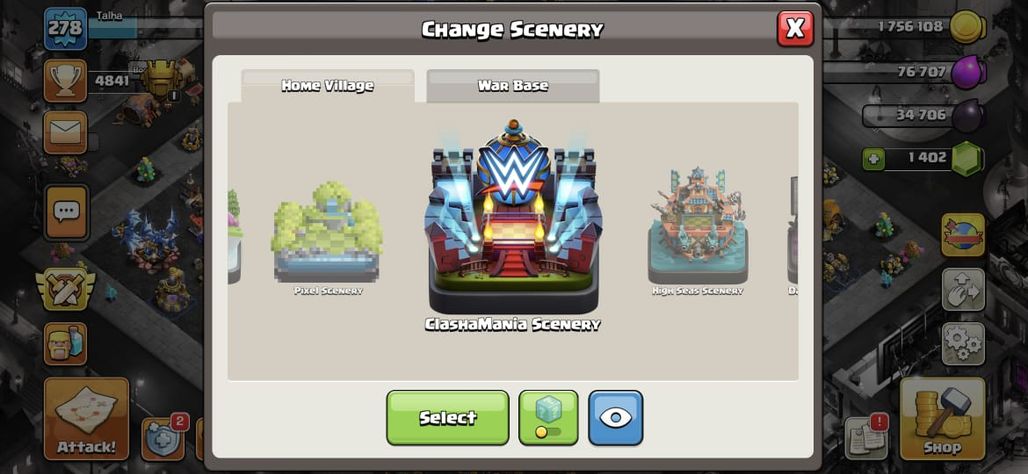The height and width of the screenshot is (474, 1028).
Task: Tap the level 278 experience badge
Action: [x=66, y=29]
